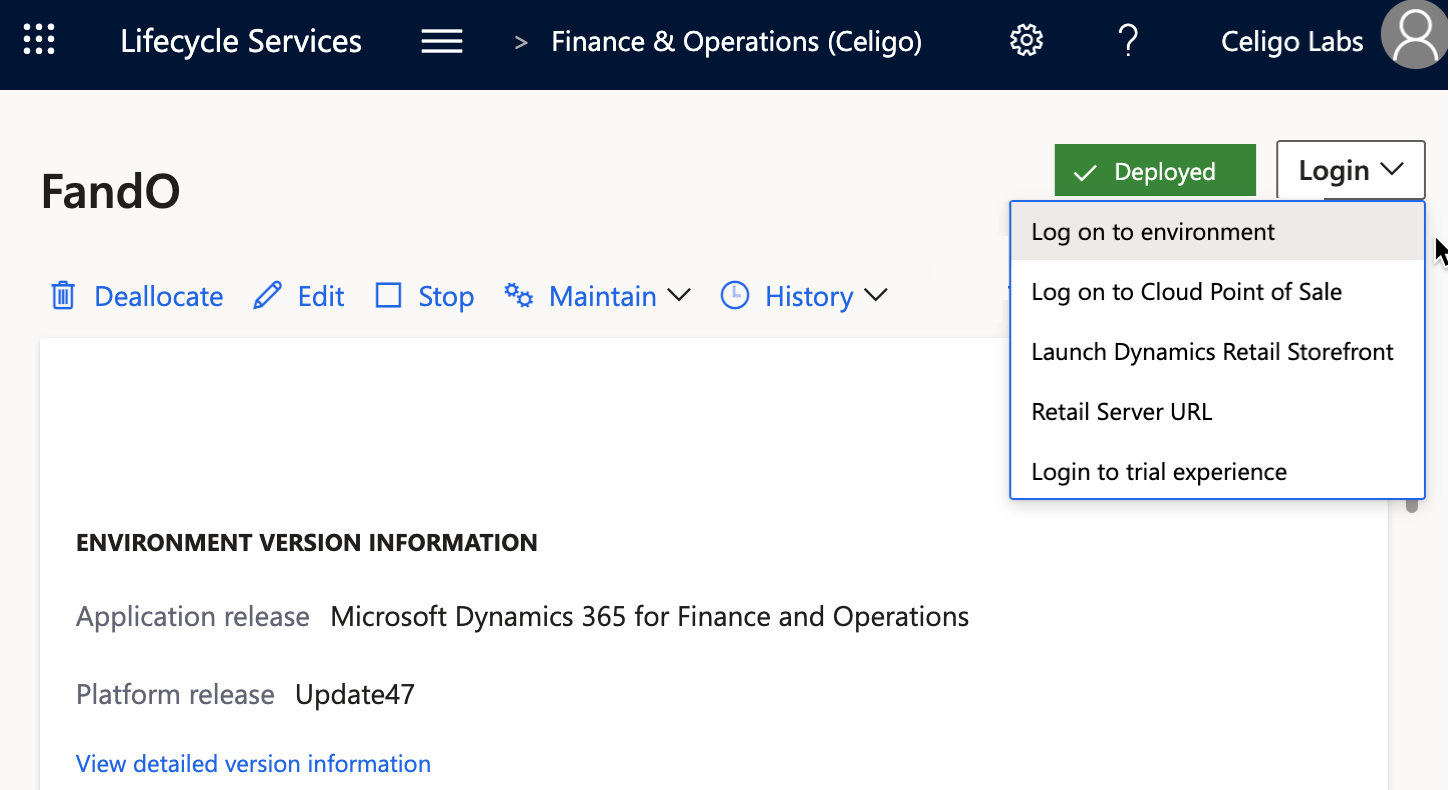Click the Deallocate trash icon
1450x790 pixels.
pos(63,296)
